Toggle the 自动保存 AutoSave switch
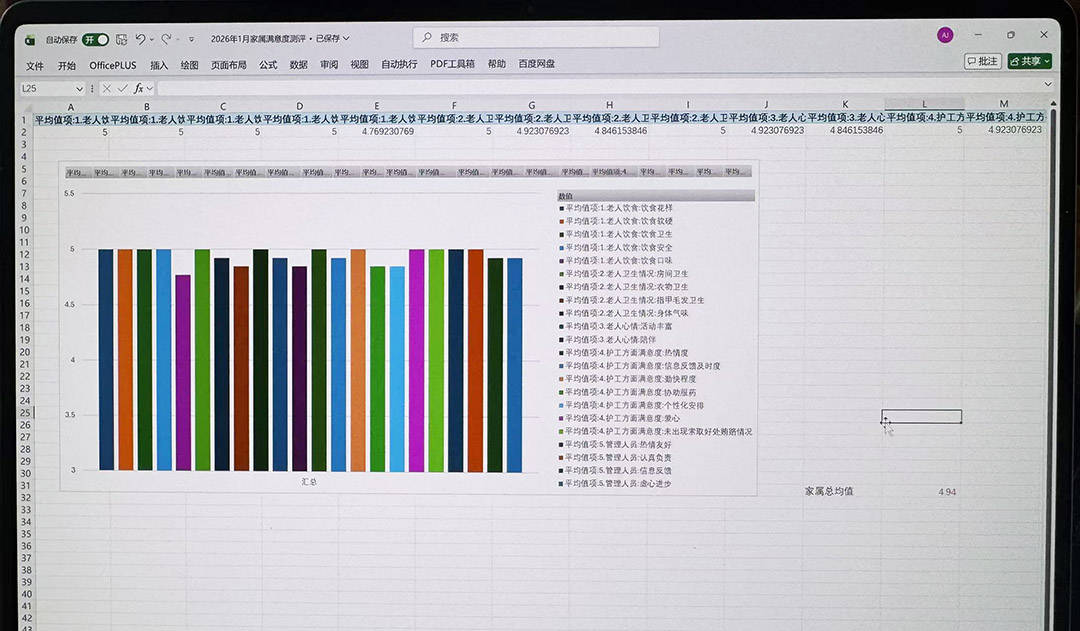Image resolution: width=1080 pixels, height=631 pixels. (x=95, y=39)
